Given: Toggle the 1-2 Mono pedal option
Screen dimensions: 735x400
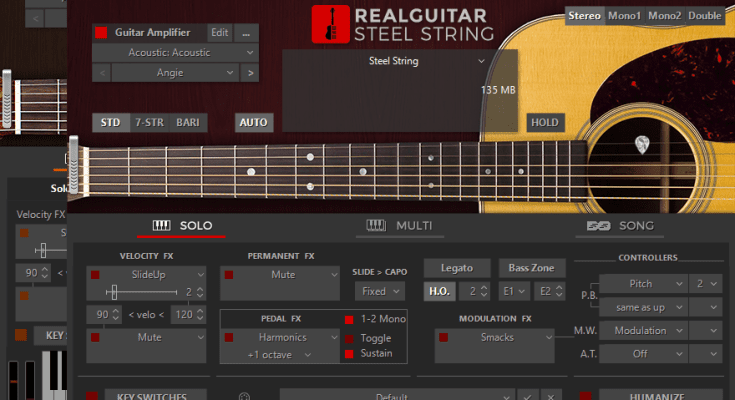Looking at the screenshot, I should [x=349, y=319].
